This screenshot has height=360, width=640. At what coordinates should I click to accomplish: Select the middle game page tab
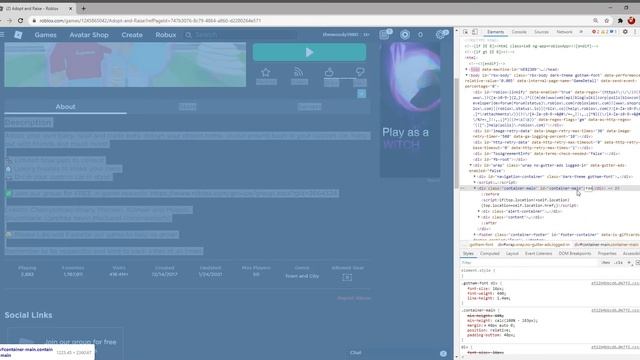click(x=187, y=107)
